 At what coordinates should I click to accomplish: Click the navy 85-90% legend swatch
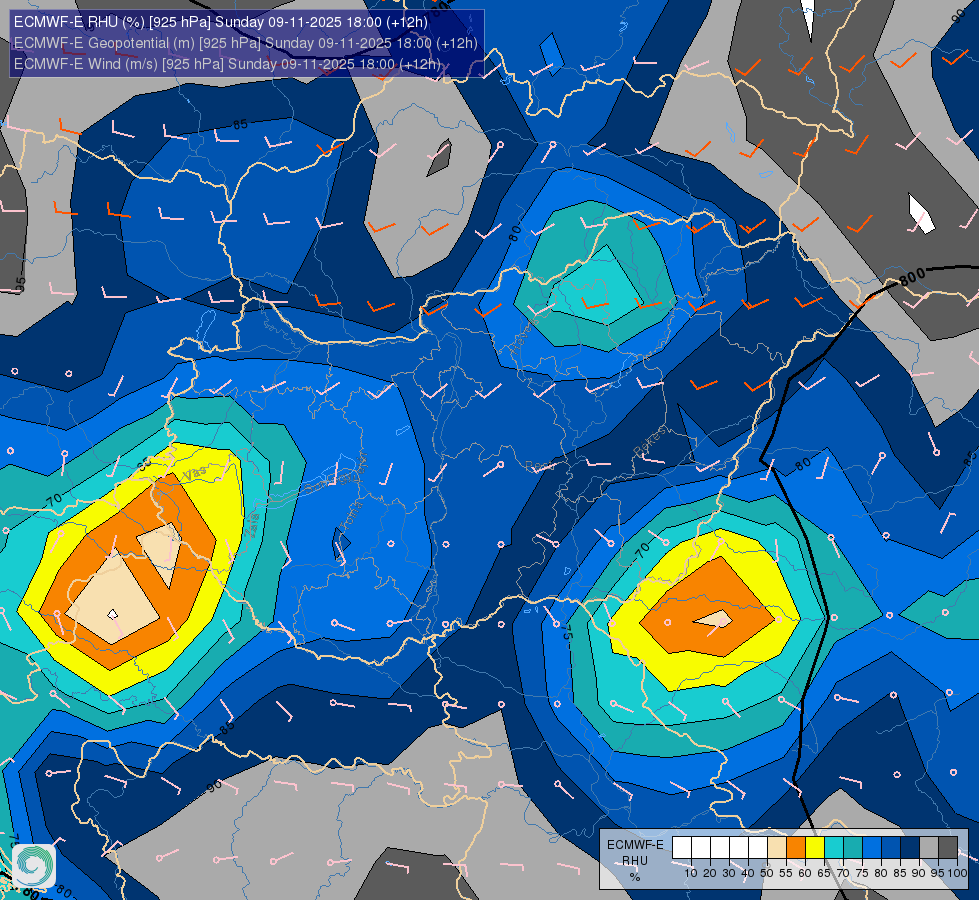(x=910, y=848)
